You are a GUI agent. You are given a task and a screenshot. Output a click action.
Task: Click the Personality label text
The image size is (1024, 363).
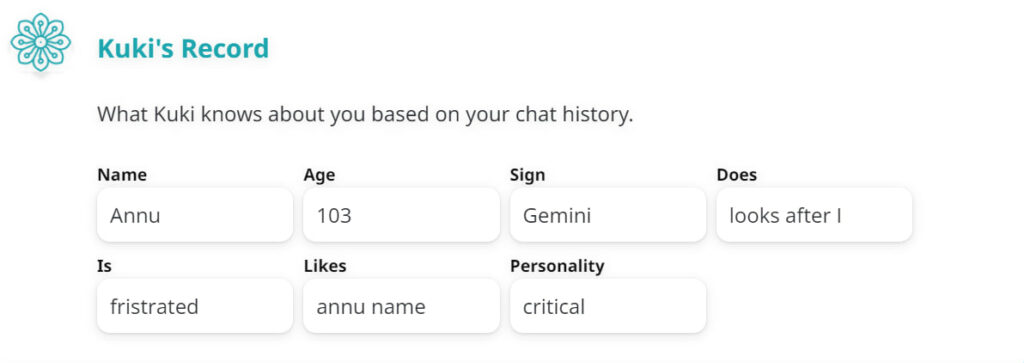point(557,266)
